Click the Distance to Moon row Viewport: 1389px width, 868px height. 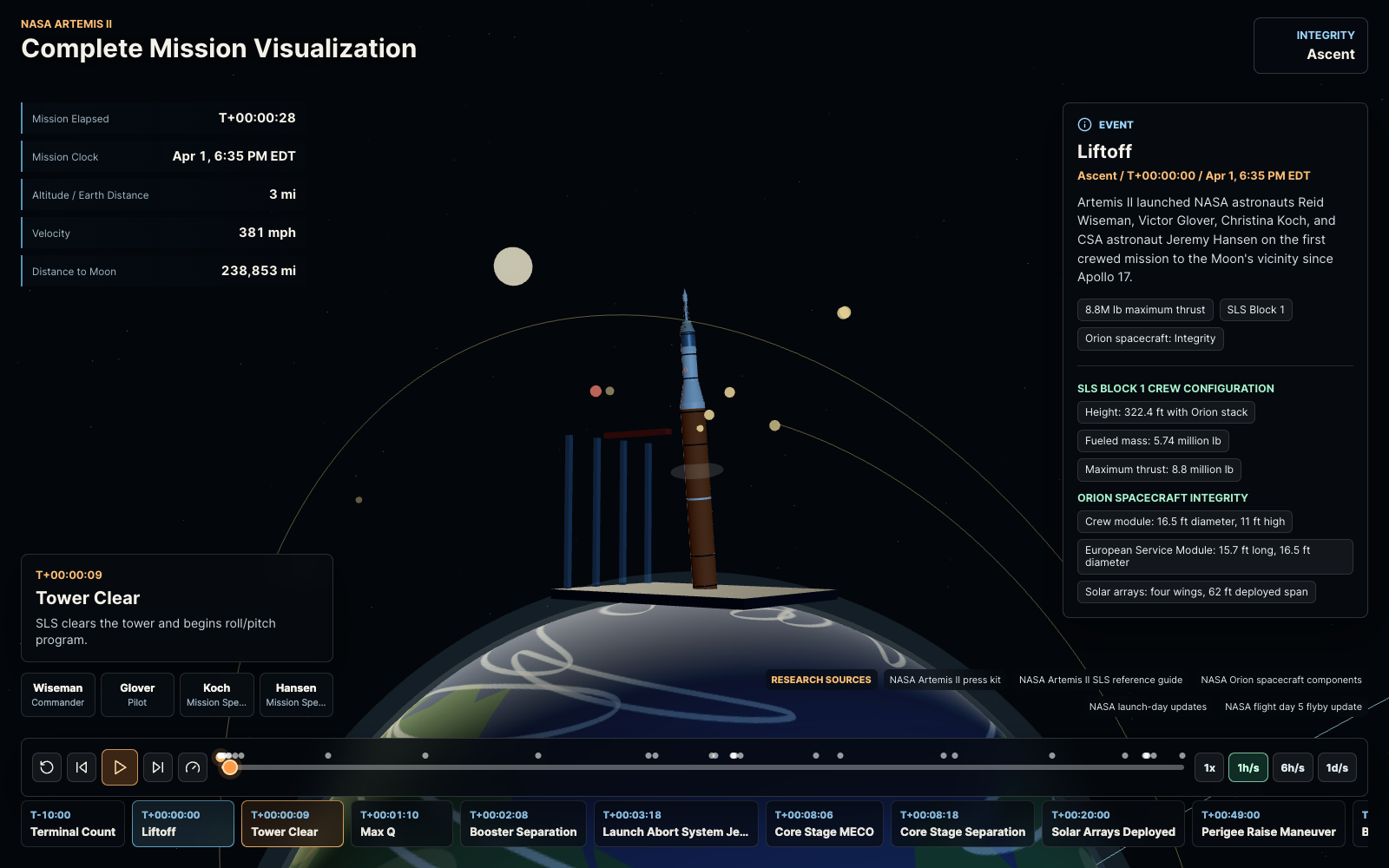[x=163, y=271]
